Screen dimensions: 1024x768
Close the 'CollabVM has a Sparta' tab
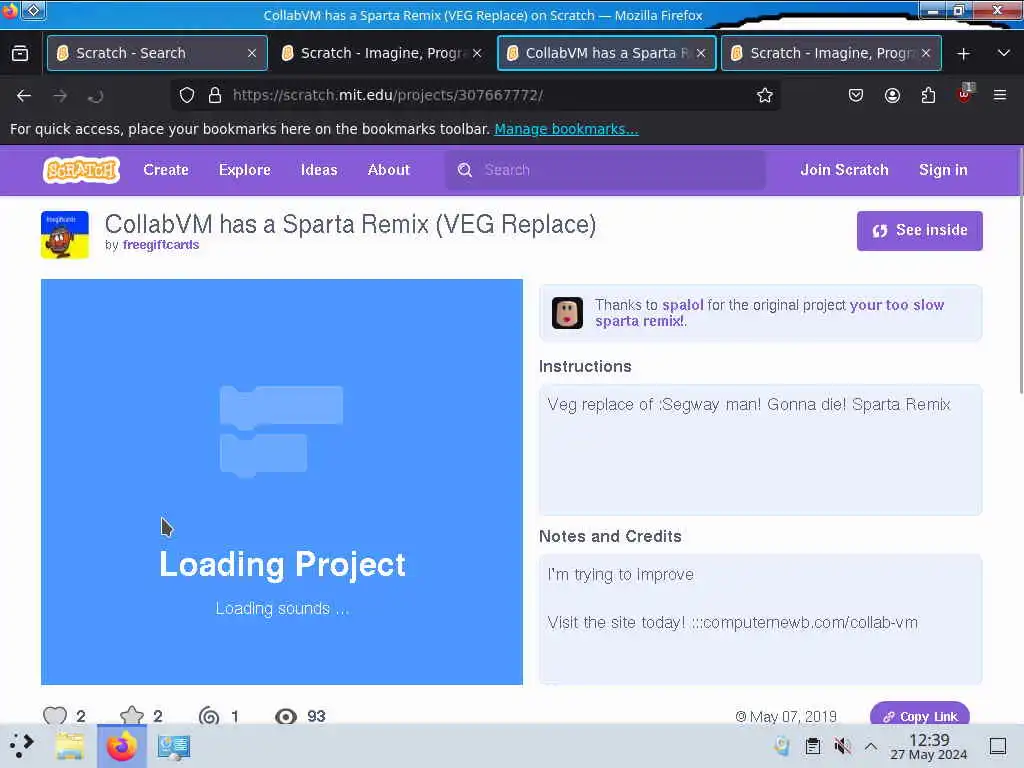tap(701, 53)
